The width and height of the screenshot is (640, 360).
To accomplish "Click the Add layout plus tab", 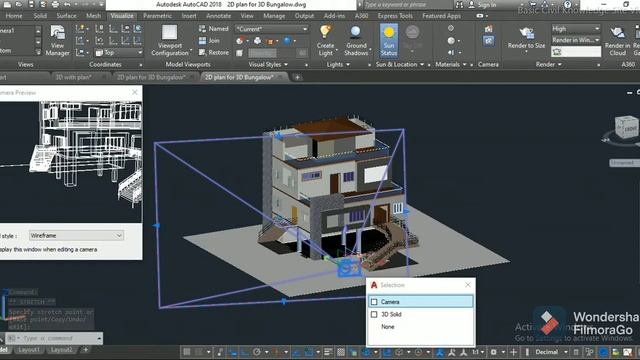I will tap(85, 350).
